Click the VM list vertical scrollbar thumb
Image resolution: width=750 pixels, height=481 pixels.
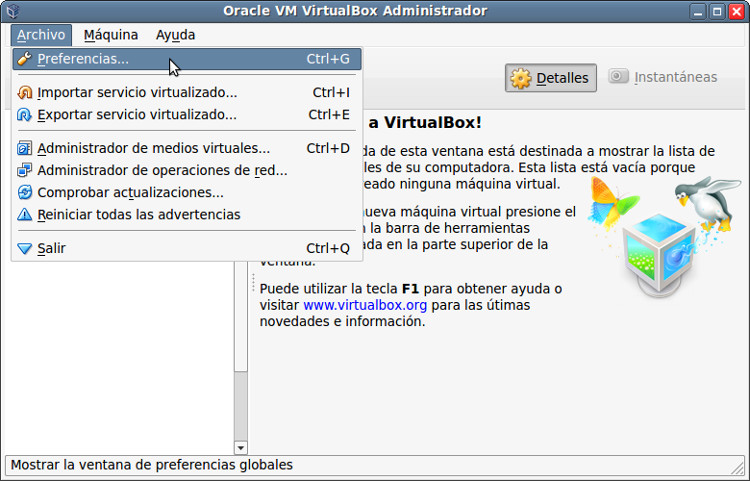(241, 316)
